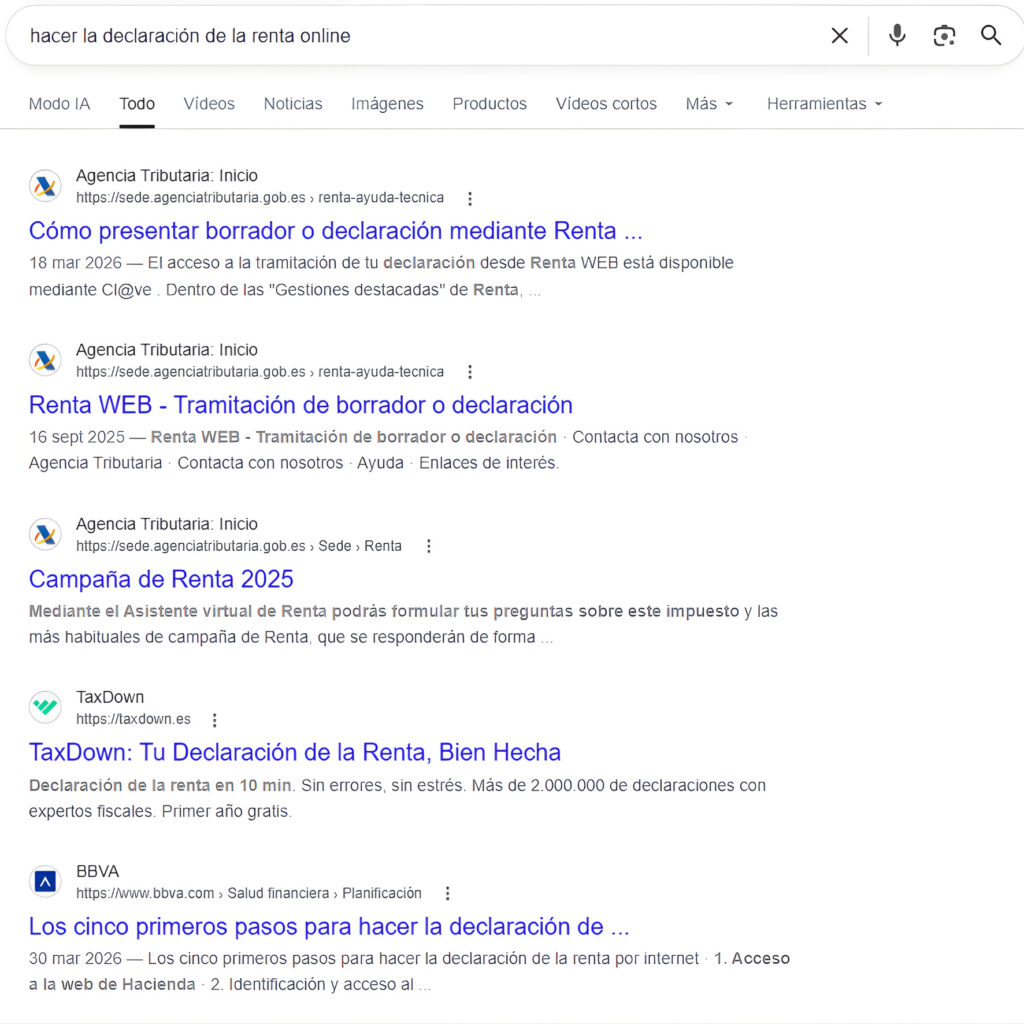This screenshot has width=1024, height=1024.
Task: Click the TaxDown favicon icon
Action: [x=45, y=707]
